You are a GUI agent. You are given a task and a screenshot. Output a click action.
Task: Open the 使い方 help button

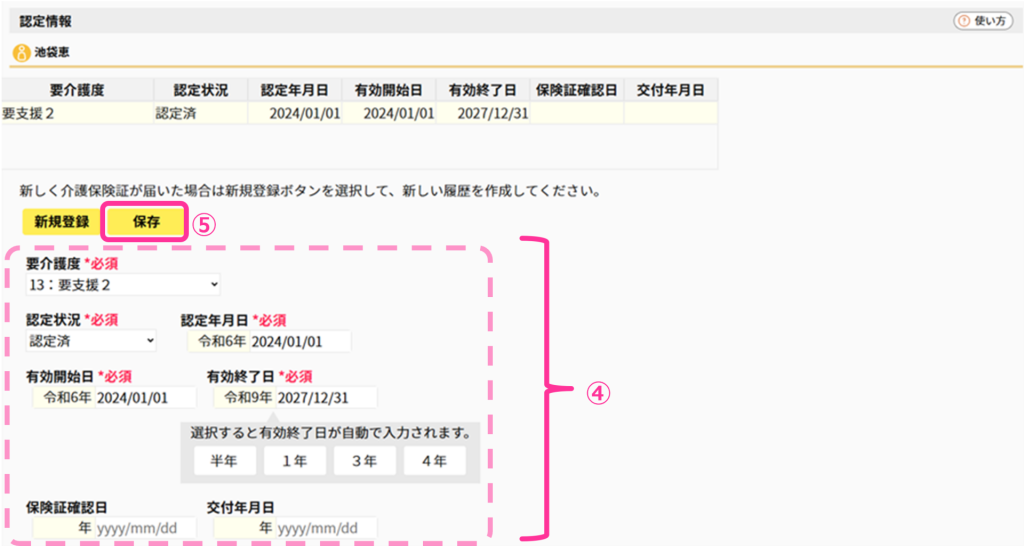coord(983,22)
